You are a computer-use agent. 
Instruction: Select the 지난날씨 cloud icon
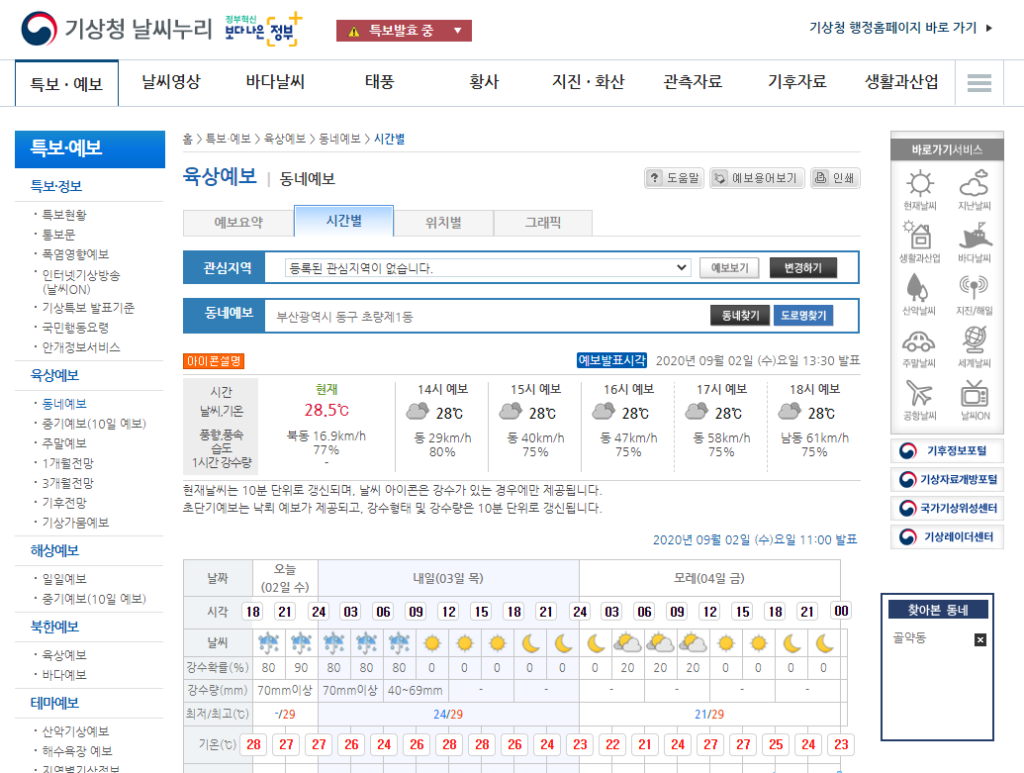(x=975, y=186)
